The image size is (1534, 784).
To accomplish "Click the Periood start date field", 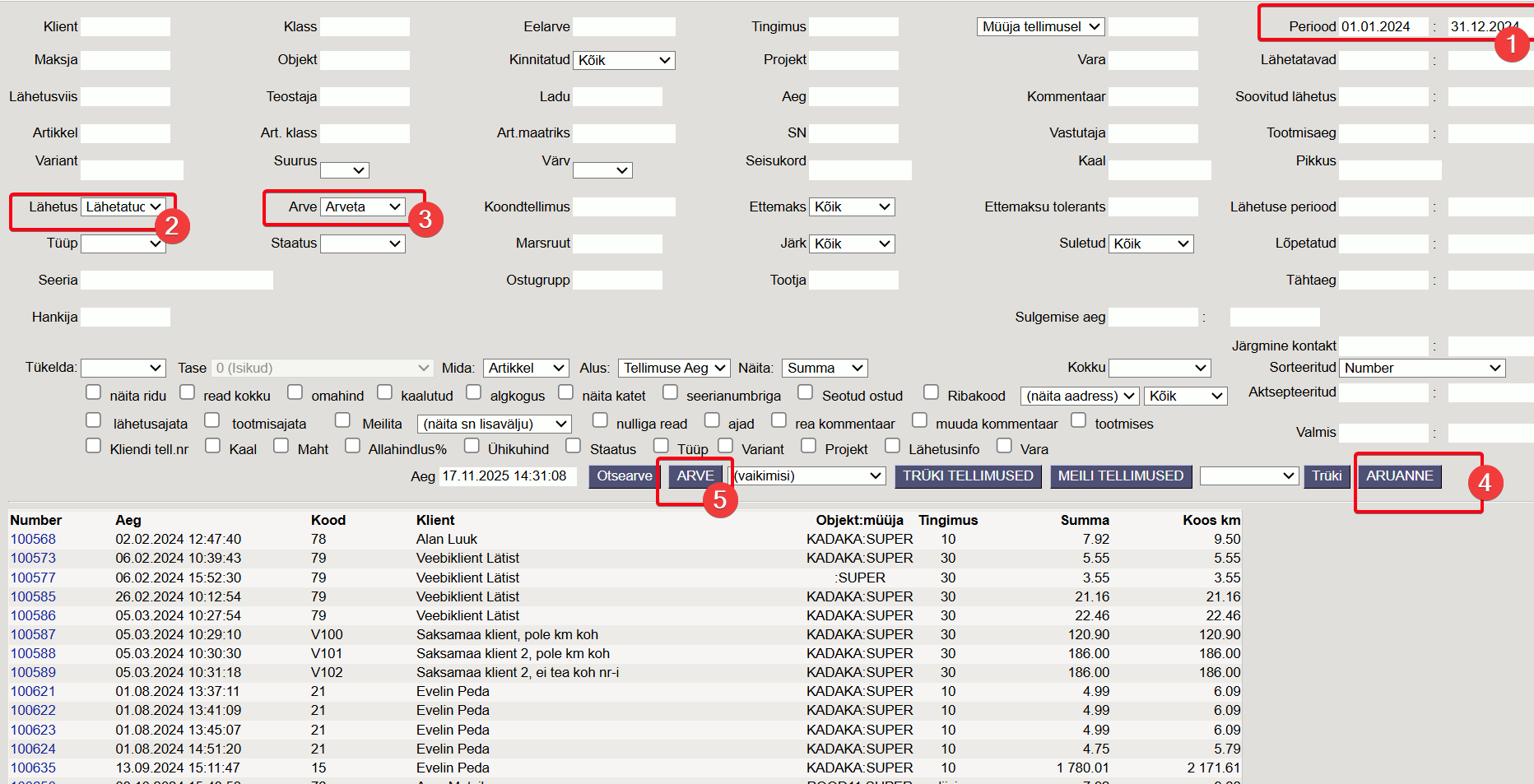I will (x=1383, y=27).
